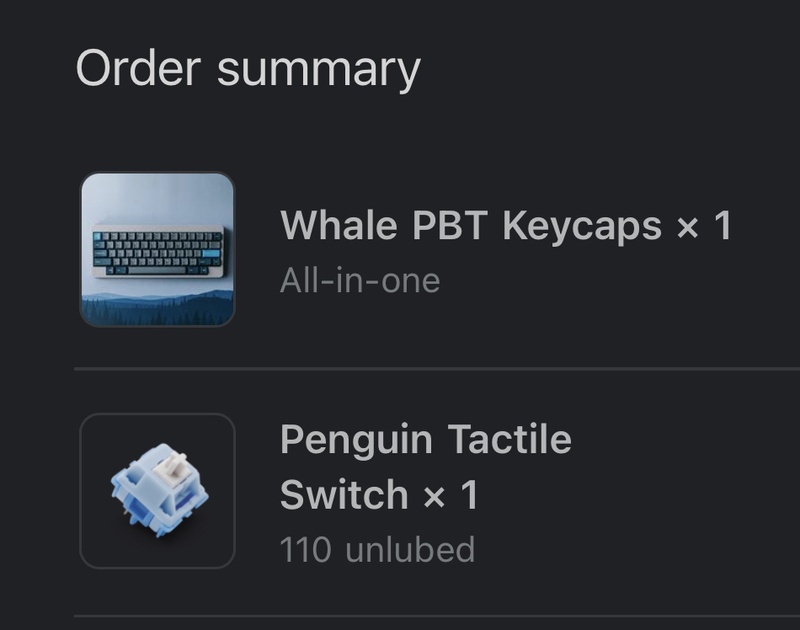The height and width of the screenshot is (630, 800).
Task: Click the 110 unlubed variant text
Action: pyautogui.click(x=377, y=549)
